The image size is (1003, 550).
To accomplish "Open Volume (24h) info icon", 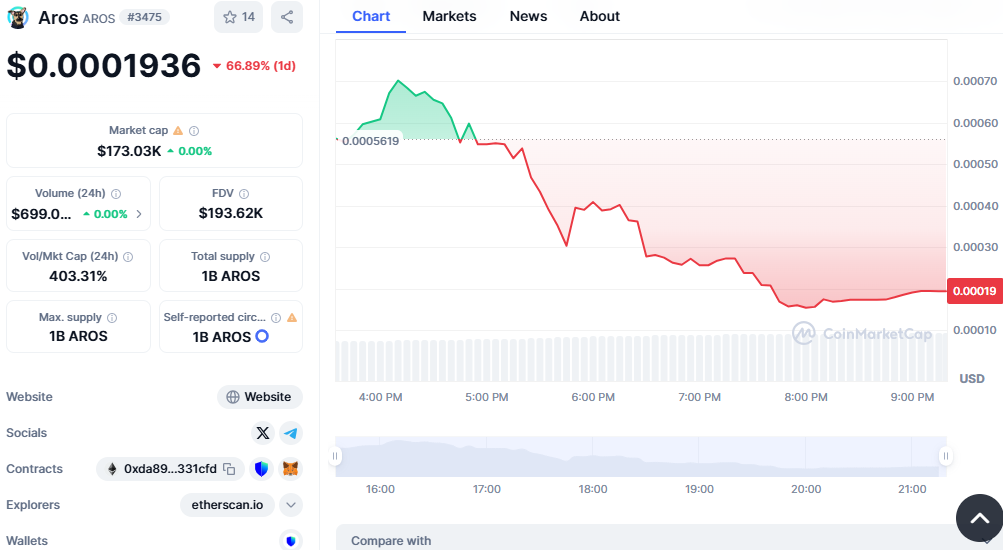I will (116, 194).
